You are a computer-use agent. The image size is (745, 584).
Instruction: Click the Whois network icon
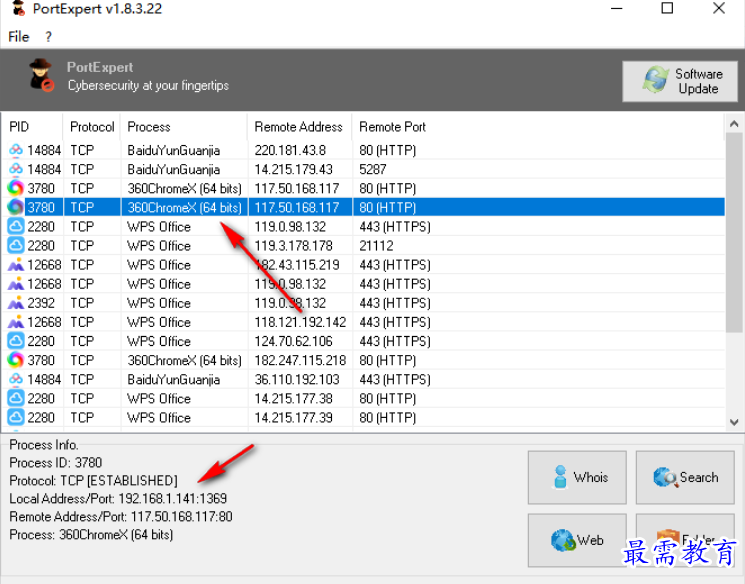(555, 478)
